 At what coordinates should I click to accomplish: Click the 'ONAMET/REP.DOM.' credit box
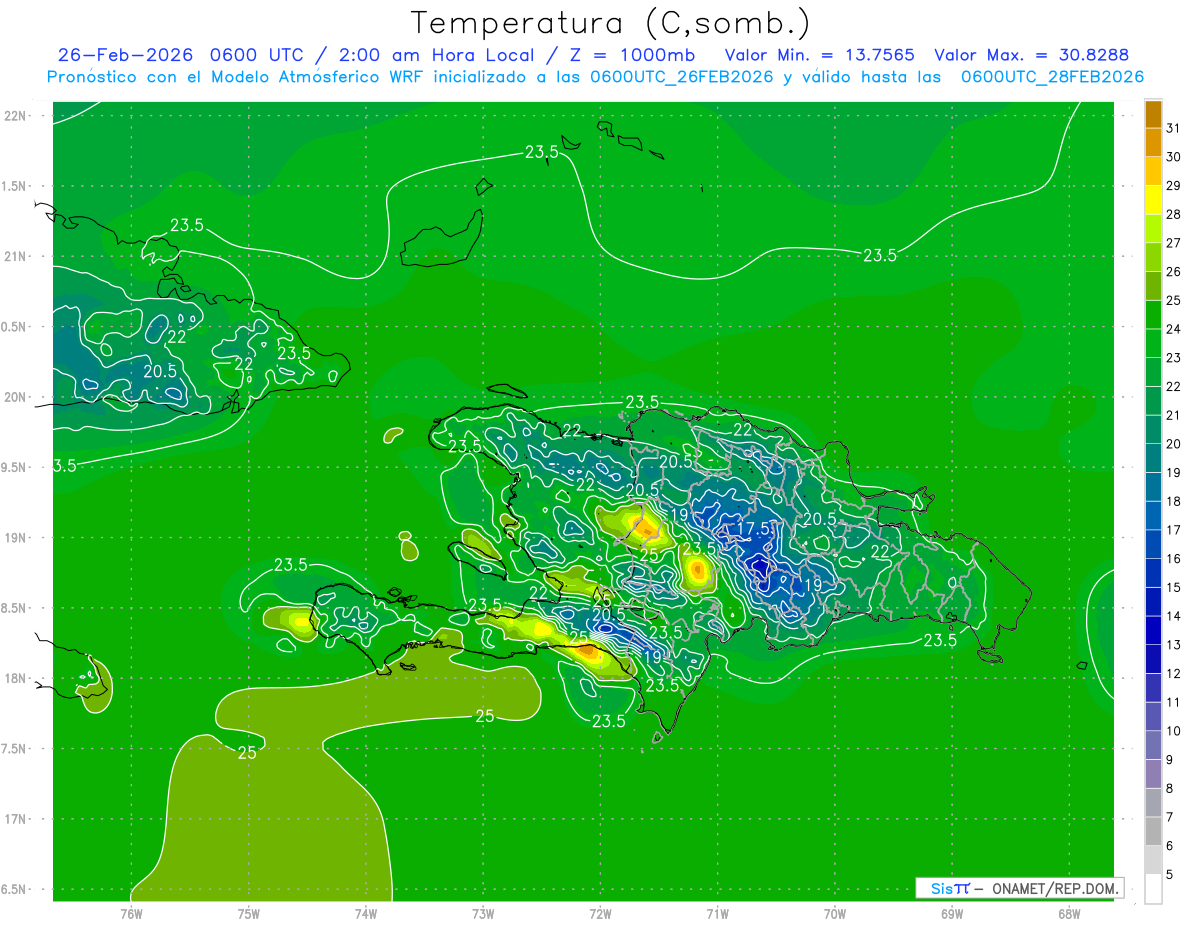click(x=1019, y=888)
